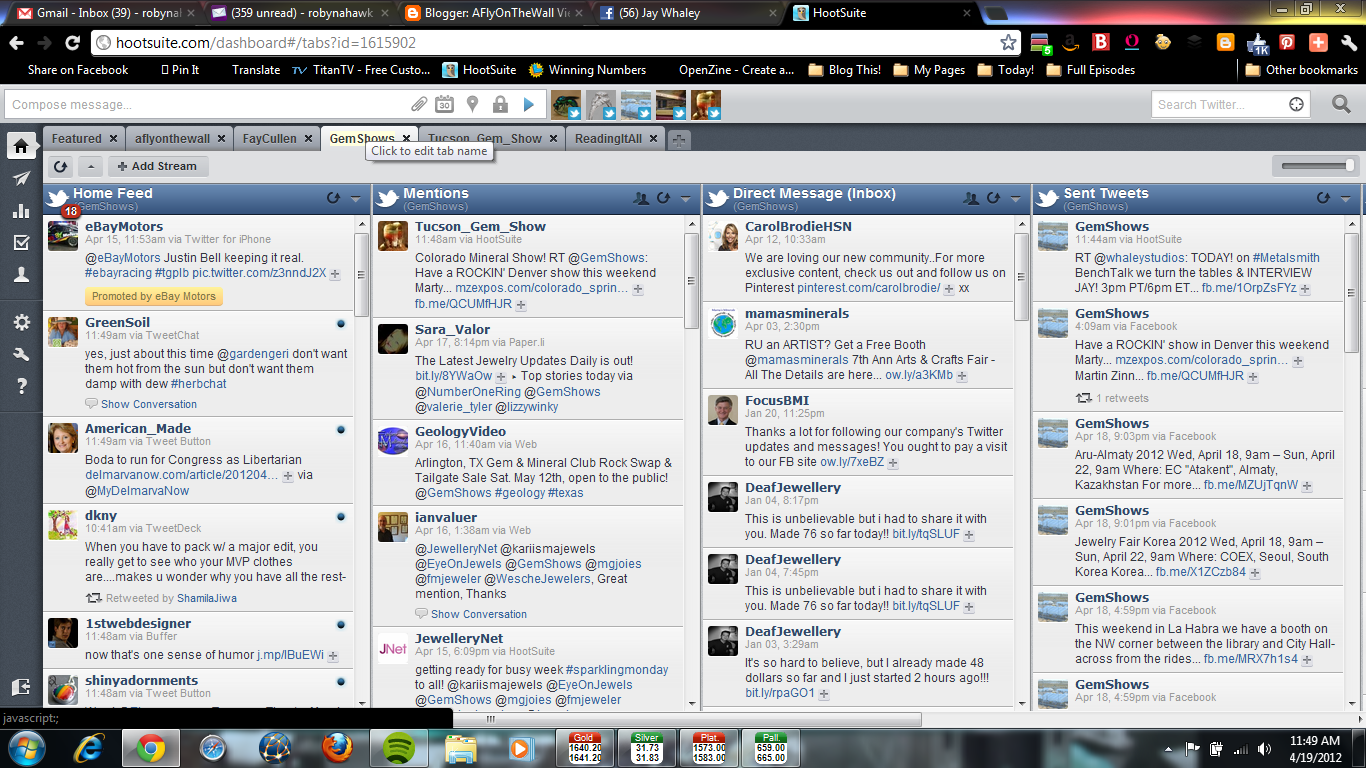Click the Search Twitter input field
Image resolution: width=1366 pixels, height=768 pixels.
click(x=1220, y=104)
